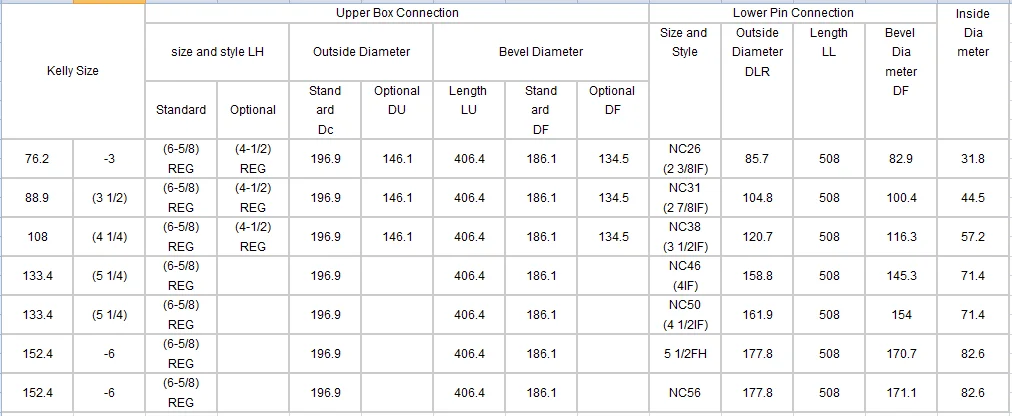Select the Lower Pin Connection header cell

point(793,13)
